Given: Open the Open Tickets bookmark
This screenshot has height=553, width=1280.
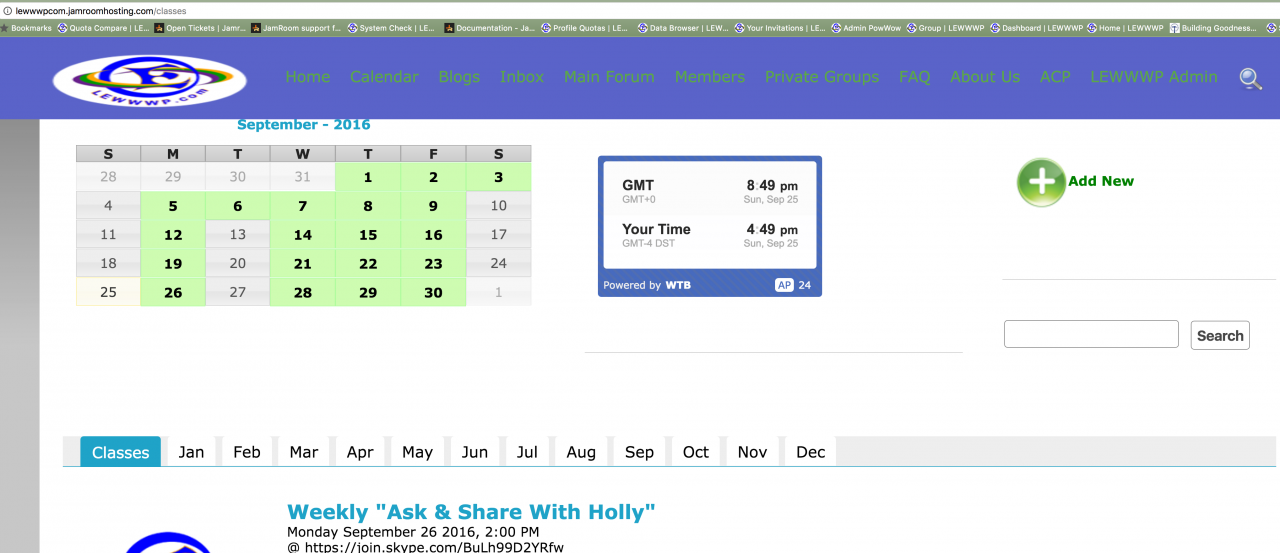Looking at the screenshot, I should (x=200, y=28).
